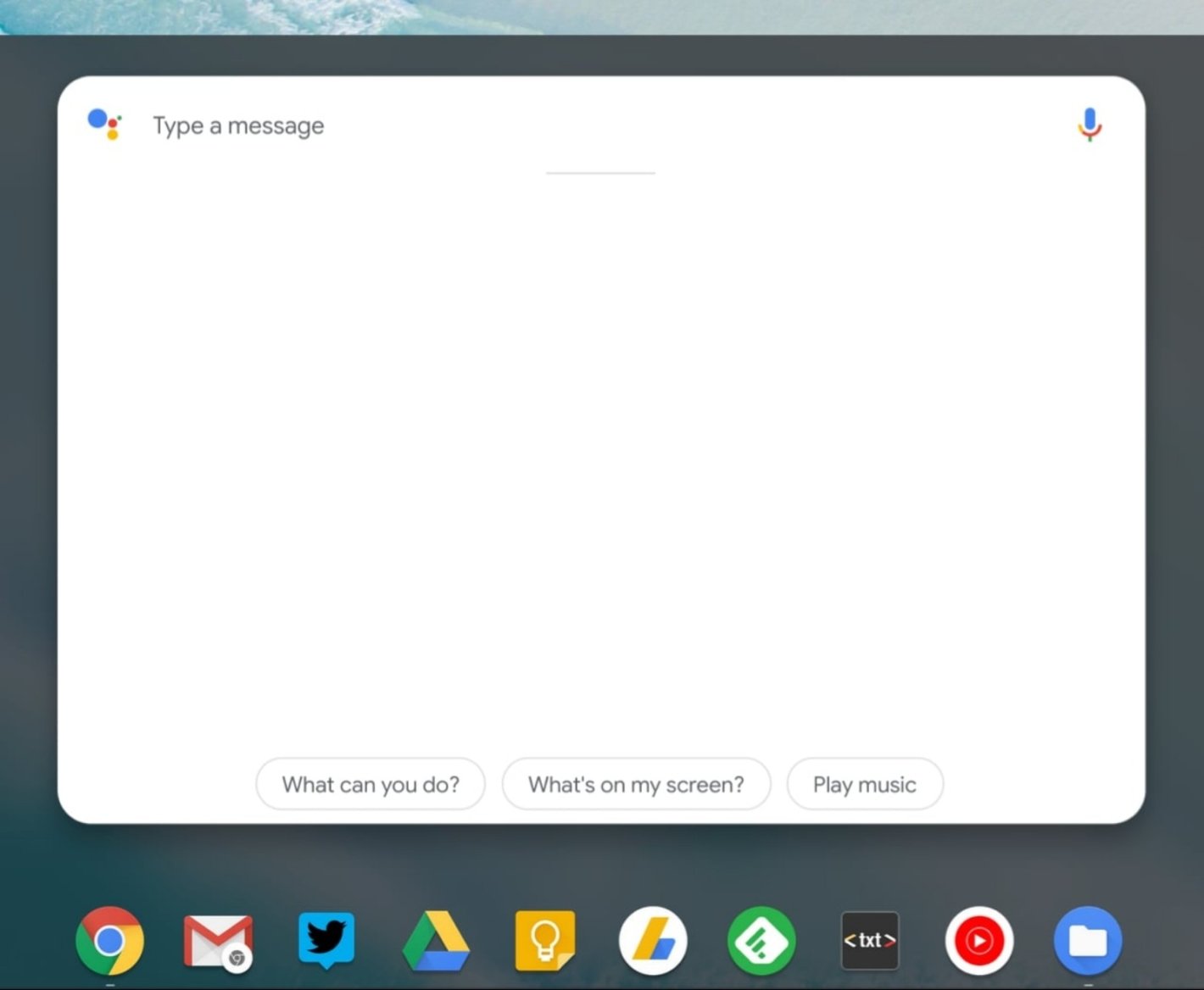The image size is (1204, 990).
Task: Open Google Chrome from the shelf
Action: (x=109, y=941)
